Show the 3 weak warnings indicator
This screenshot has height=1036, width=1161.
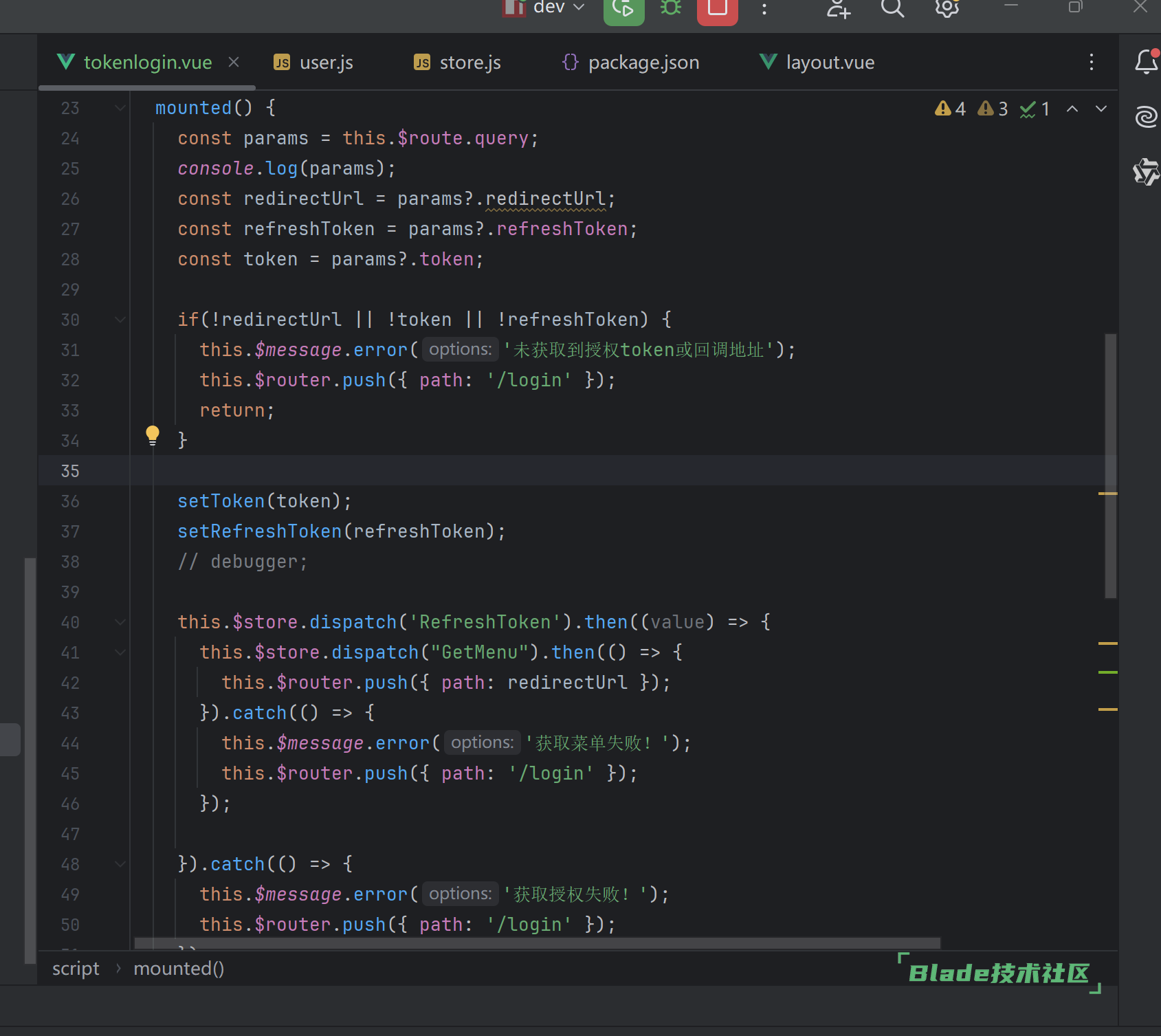[x=993, y=109]
